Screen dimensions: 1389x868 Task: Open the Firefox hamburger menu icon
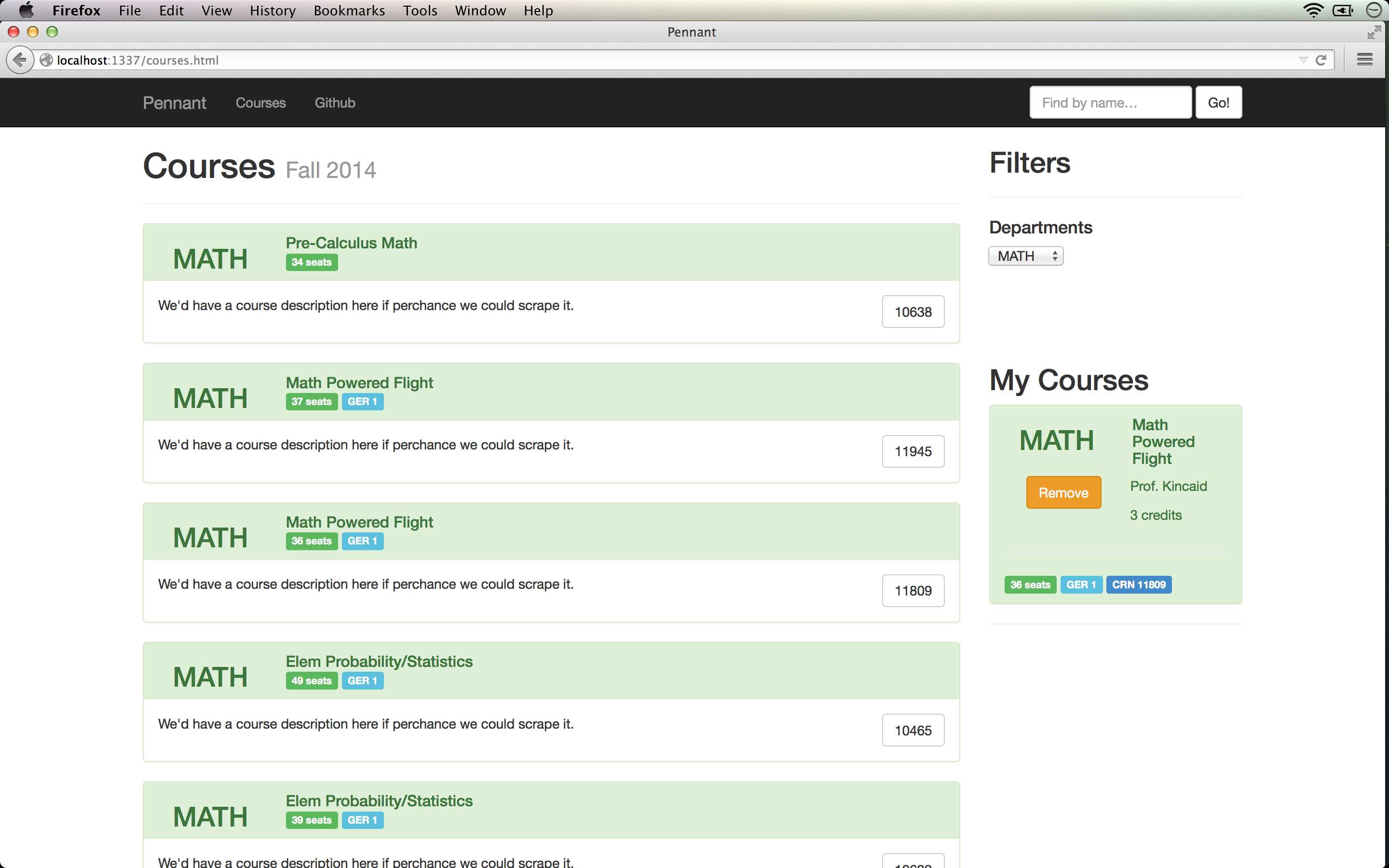(x=1364, y=60)
